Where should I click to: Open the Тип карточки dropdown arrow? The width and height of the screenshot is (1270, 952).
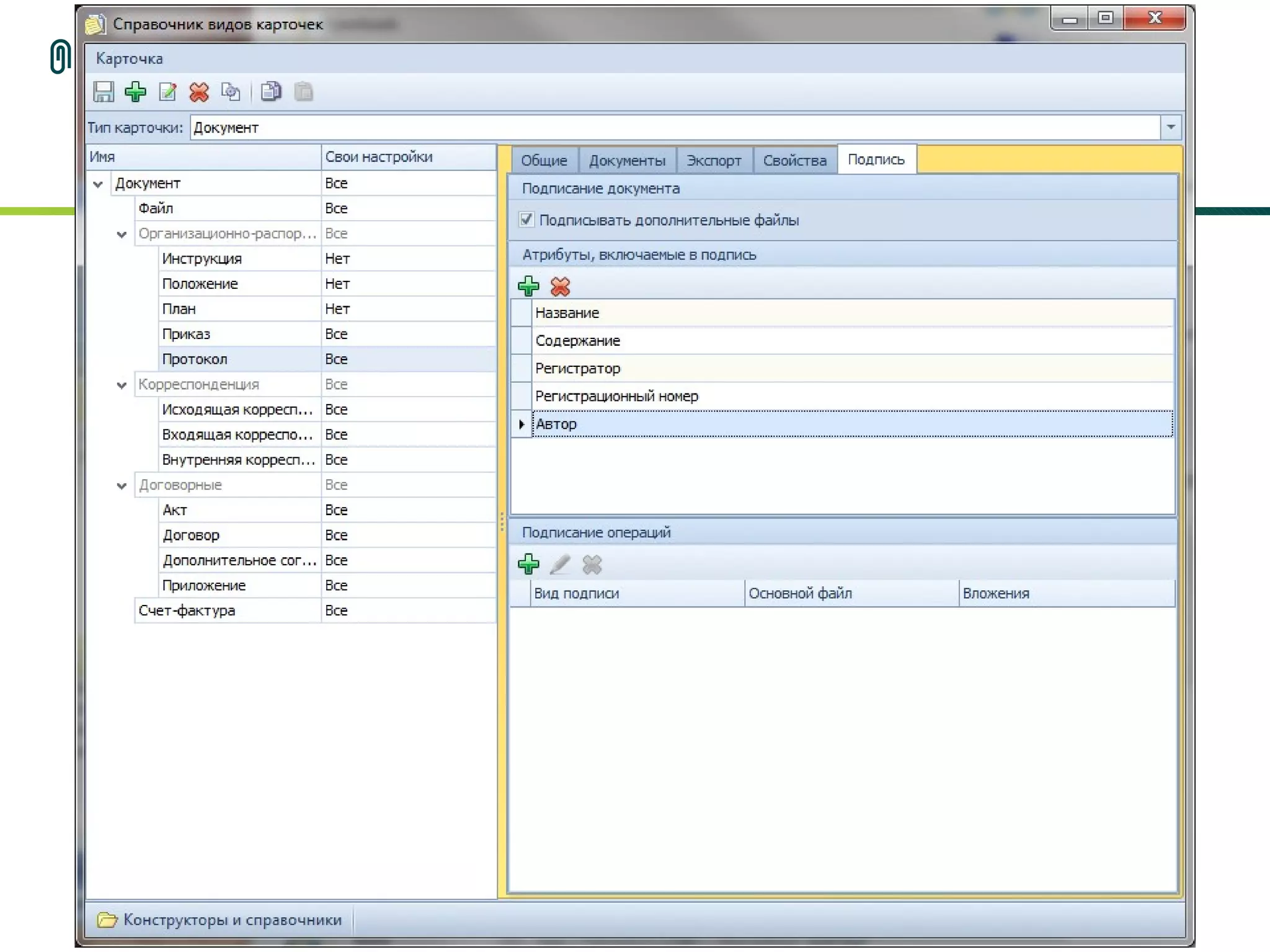click(x=1170, y=128)
